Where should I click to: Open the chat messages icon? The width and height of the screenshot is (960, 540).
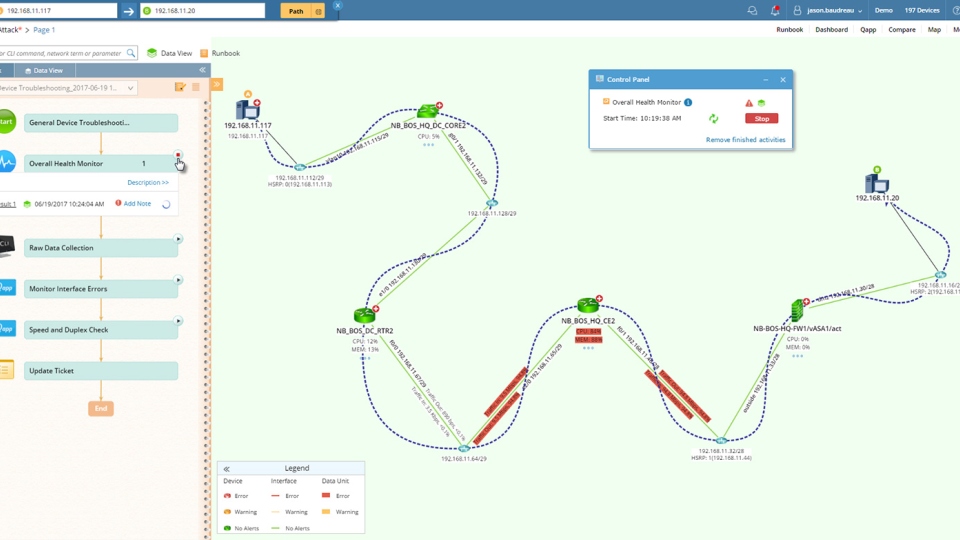point(752,11)
